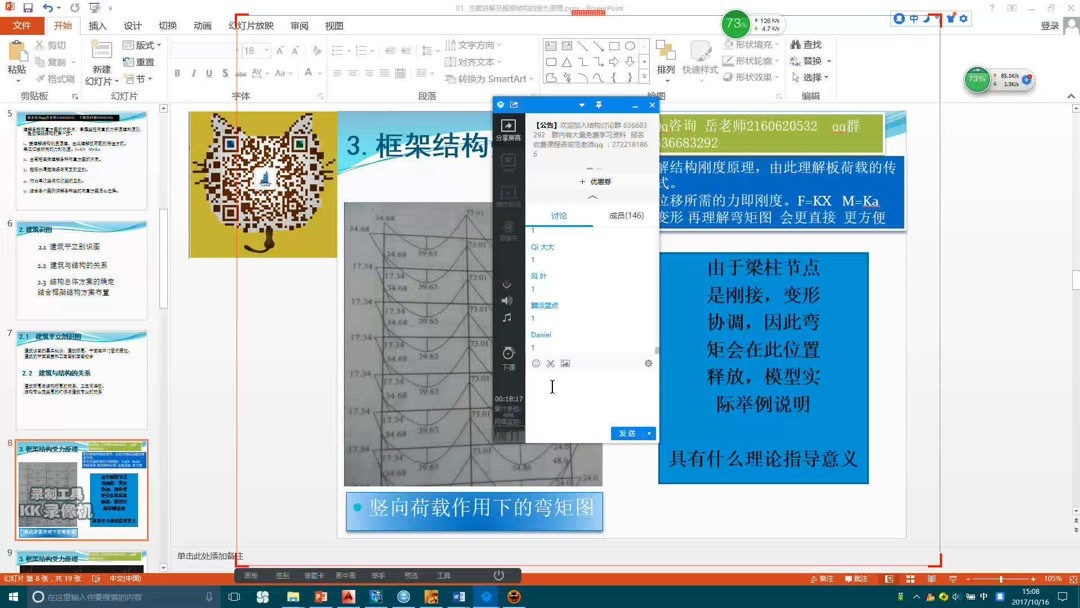This screenshot has width=1080, height=608.
Task: Open the emoji picker in the chat box
Action: [x=536, y=362]
